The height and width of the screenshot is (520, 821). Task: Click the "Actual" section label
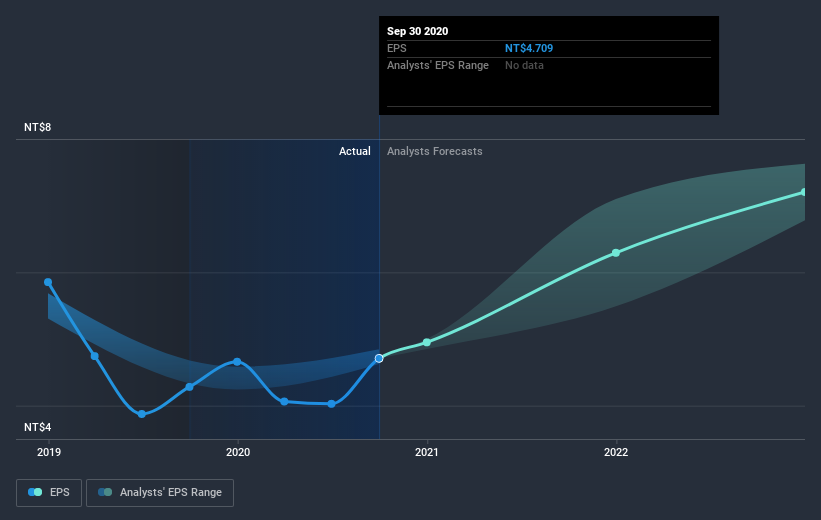coord(354,151)
